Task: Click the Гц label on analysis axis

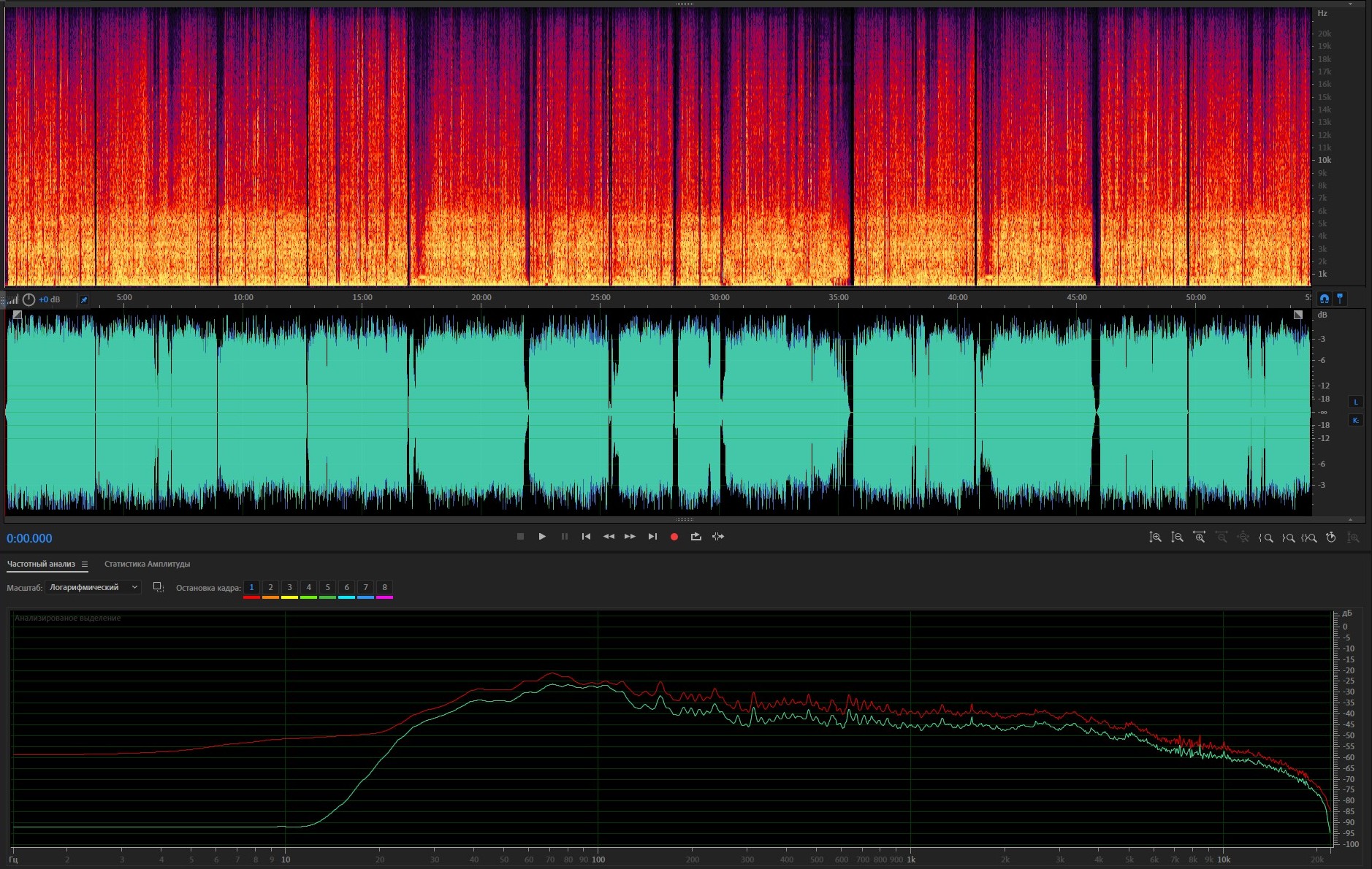Action: click(x=13, y=860)
